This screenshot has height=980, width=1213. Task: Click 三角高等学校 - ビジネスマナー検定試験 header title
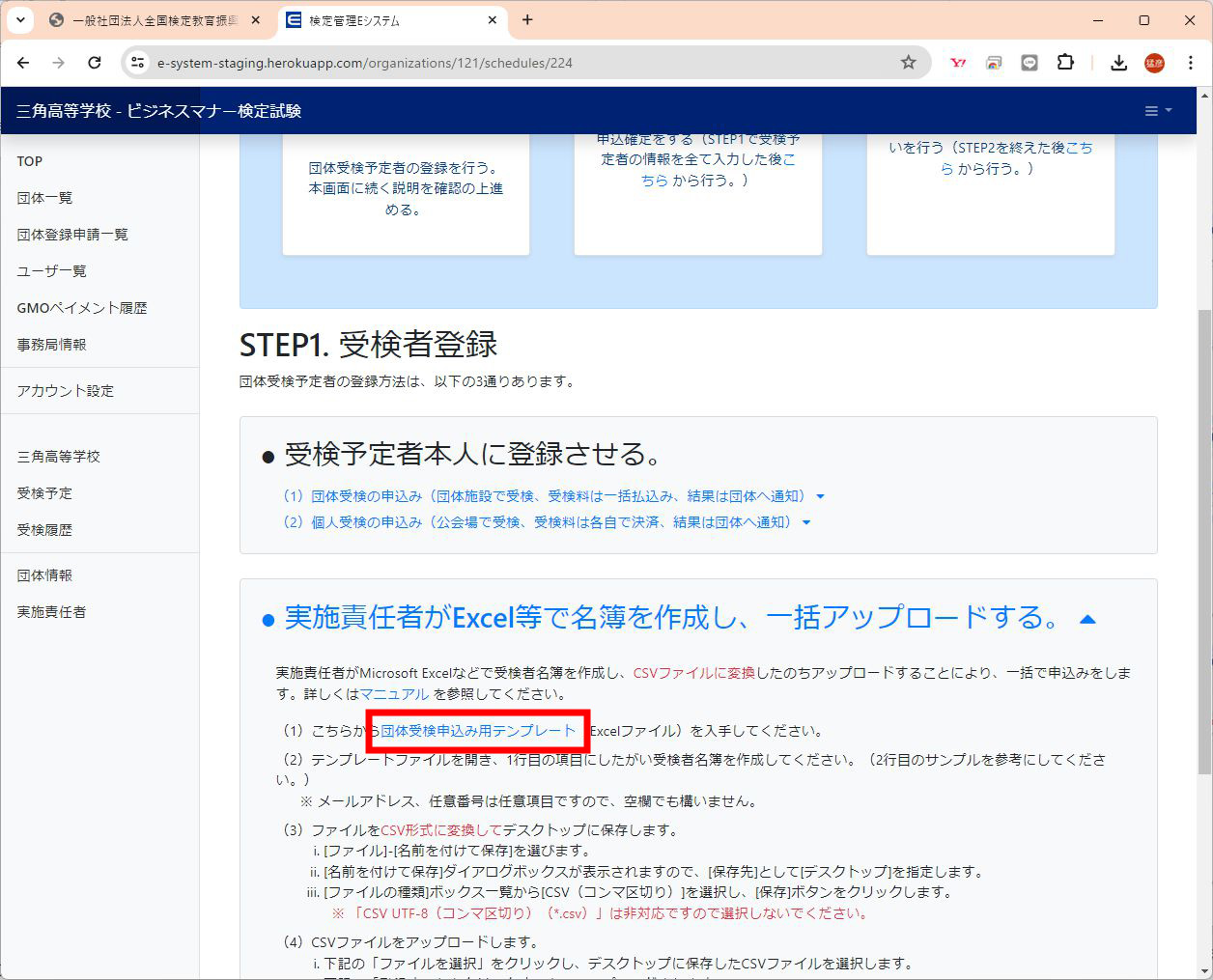pyautogui.click(x=159, y=111)
